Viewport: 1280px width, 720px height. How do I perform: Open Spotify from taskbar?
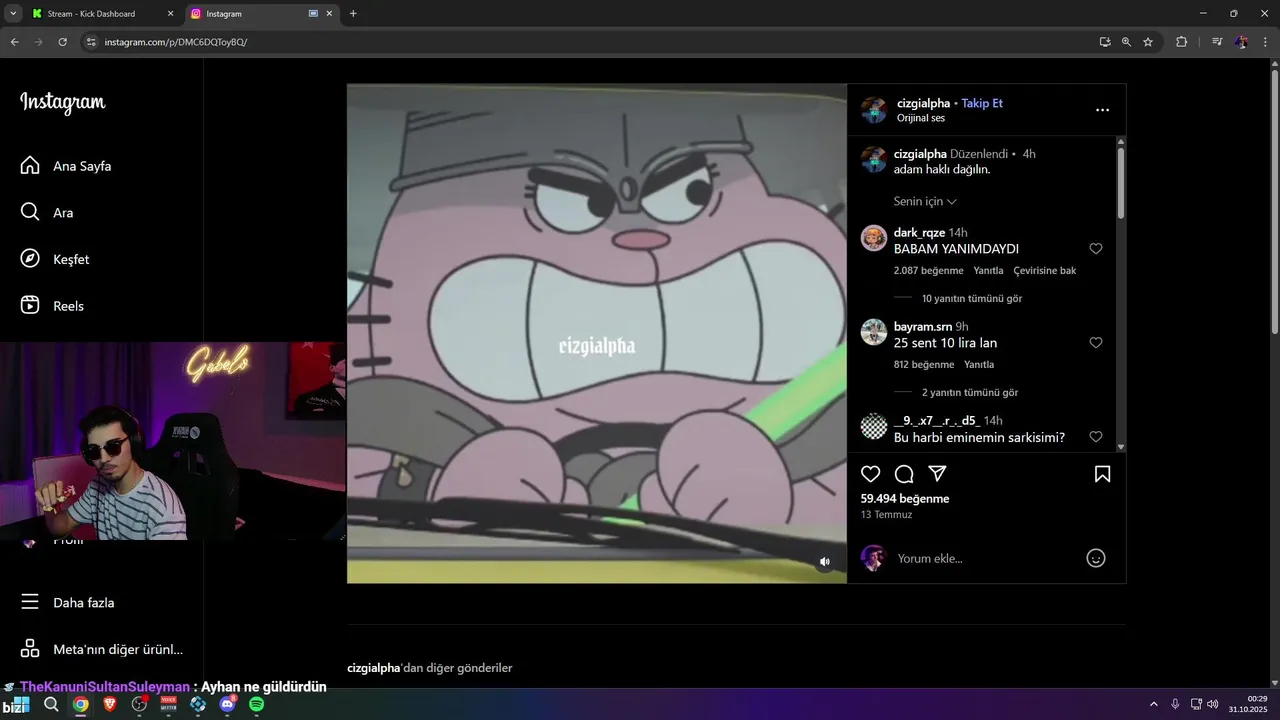(x=256, y=704)
